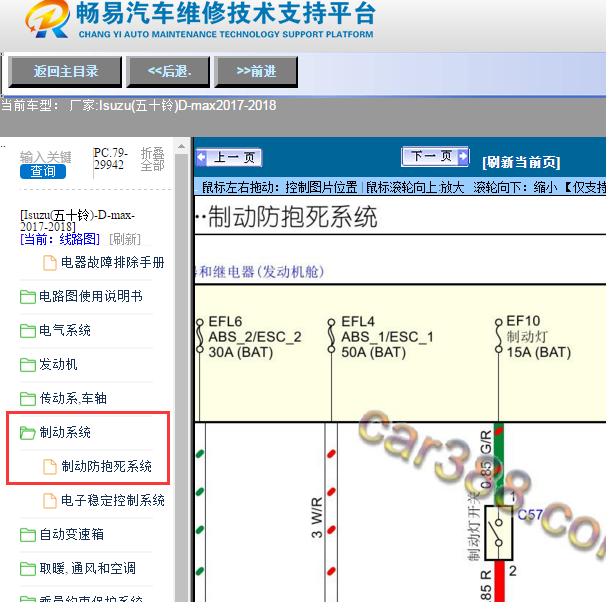Collapse all with 折叠全部
Image resolution: width=606 pixels, height=602 pixels.
click(152, 159)
